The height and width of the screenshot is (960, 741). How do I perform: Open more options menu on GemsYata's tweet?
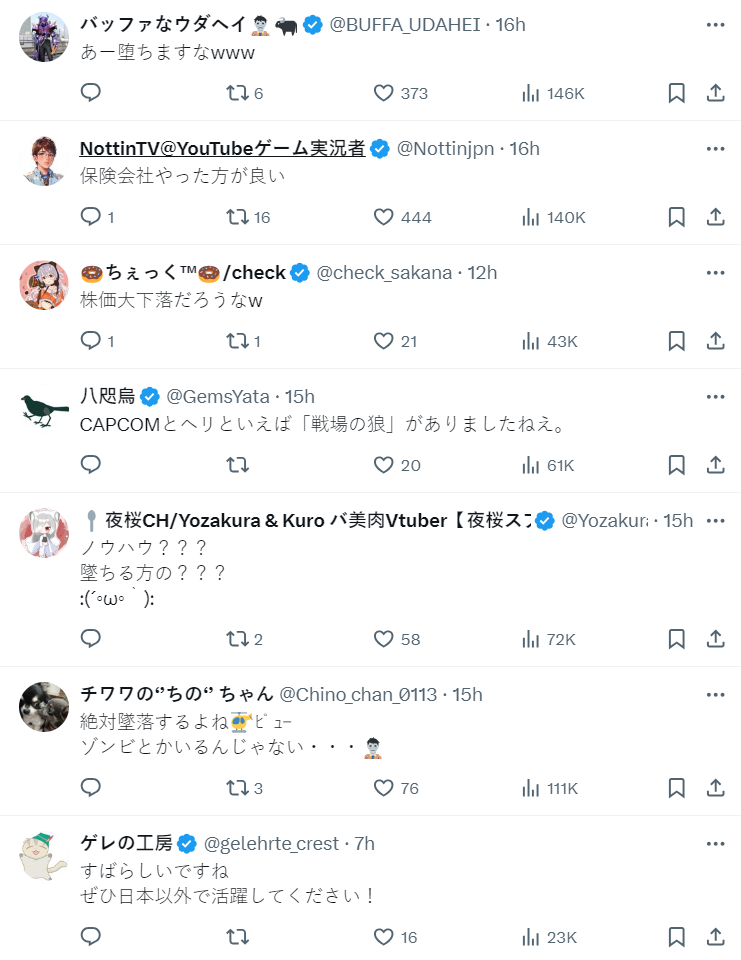(x=715, y=396)
